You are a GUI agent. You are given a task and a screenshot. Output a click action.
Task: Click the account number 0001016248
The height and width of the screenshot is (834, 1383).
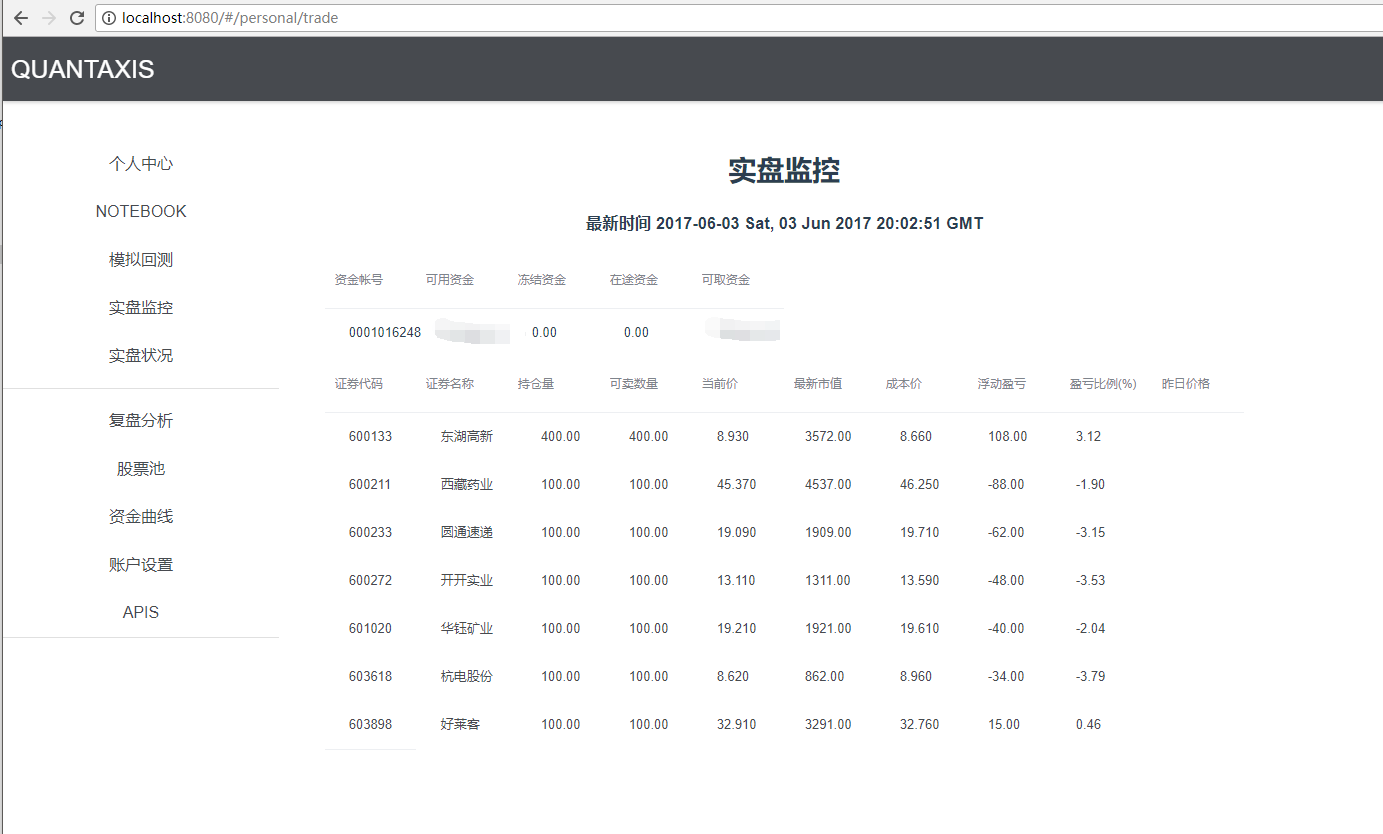(385, 331)
